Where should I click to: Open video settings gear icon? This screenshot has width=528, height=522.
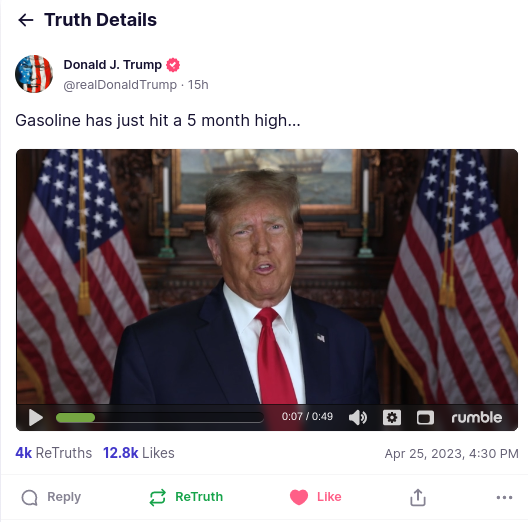coord(392,418)
